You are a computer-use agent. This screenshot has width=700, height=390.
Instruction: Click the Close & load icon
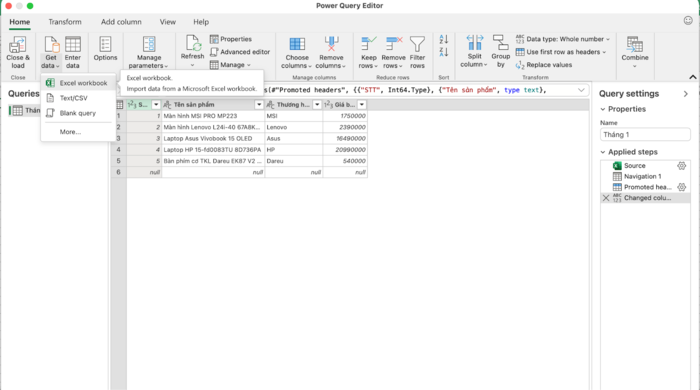18,45
